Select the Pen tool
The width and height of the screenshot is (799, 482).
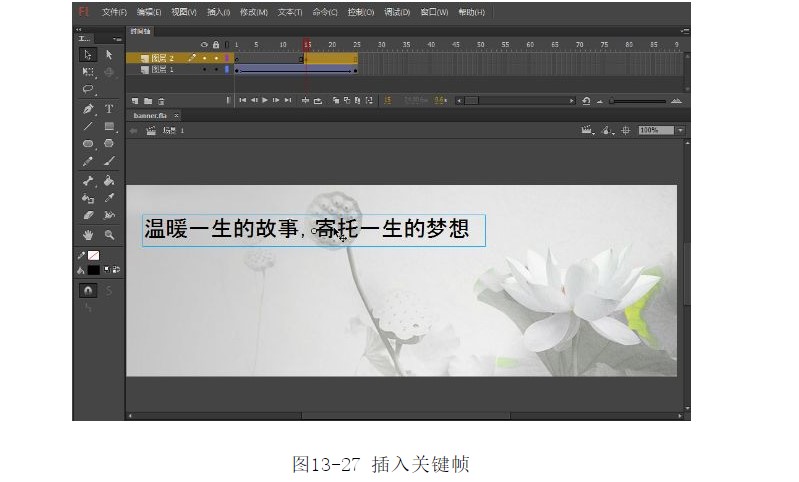pos(88,108)
